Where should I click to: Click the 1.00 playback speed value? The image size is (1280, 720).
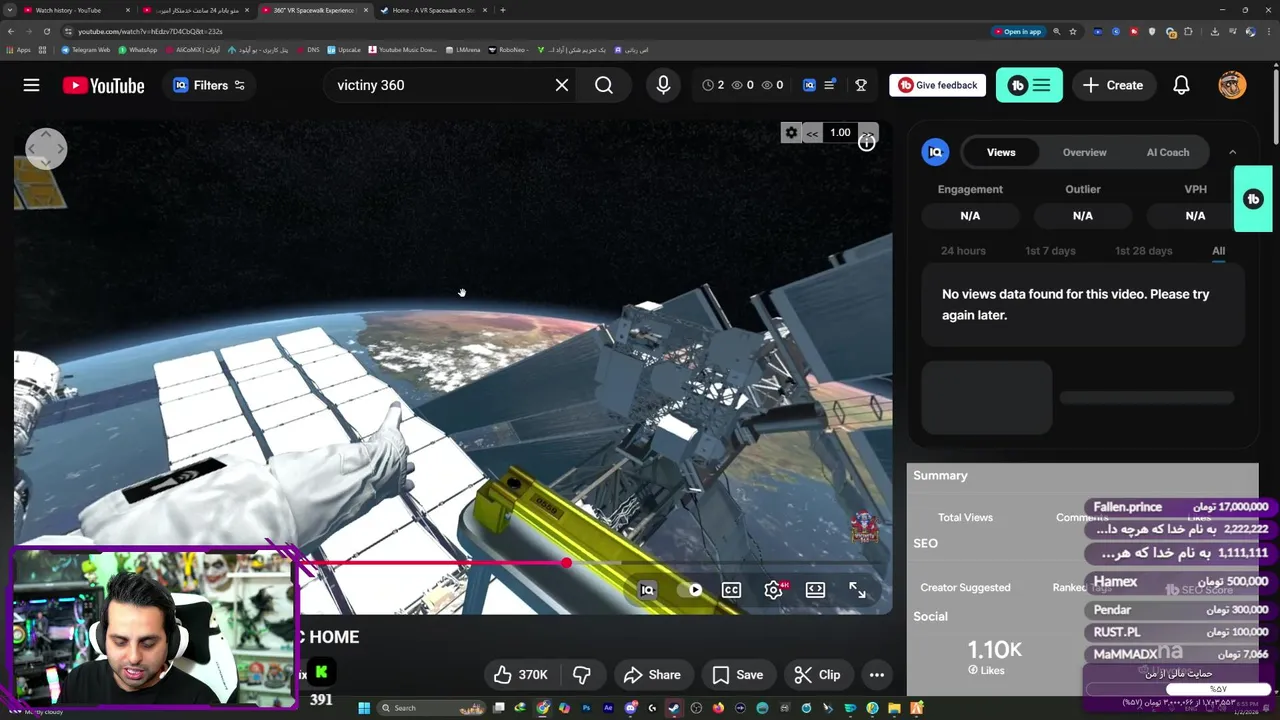coord(840,133)
